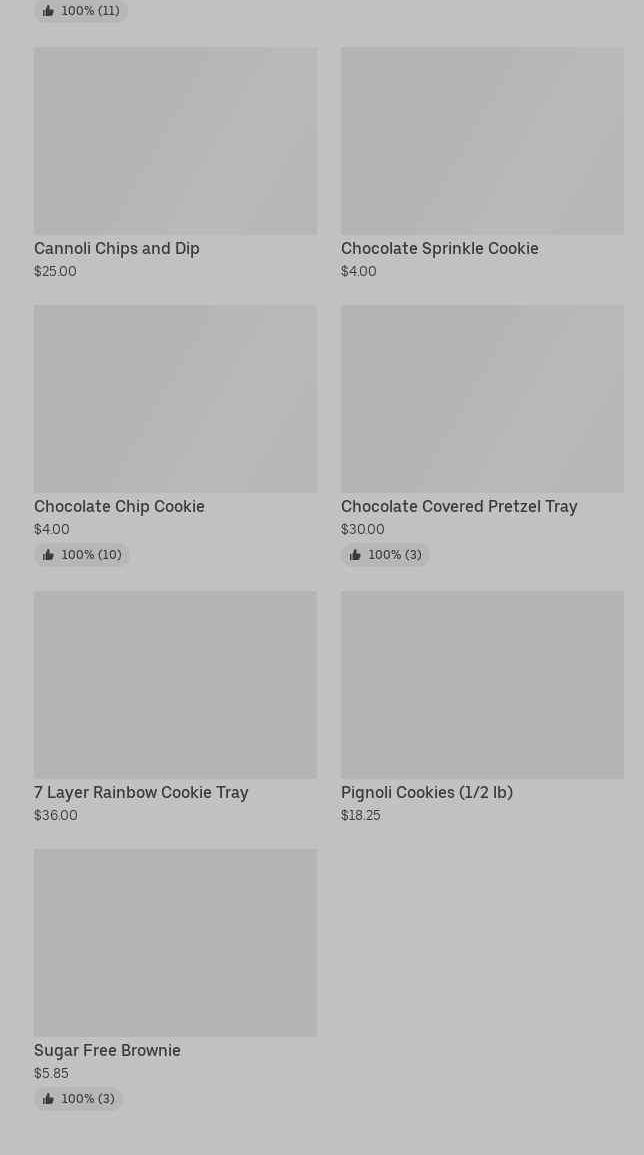This screenshot has height=1155, width=644.
Task: Click the Pignoli Cookies (1/2 lb) title
Action: (x=427, y=793)
